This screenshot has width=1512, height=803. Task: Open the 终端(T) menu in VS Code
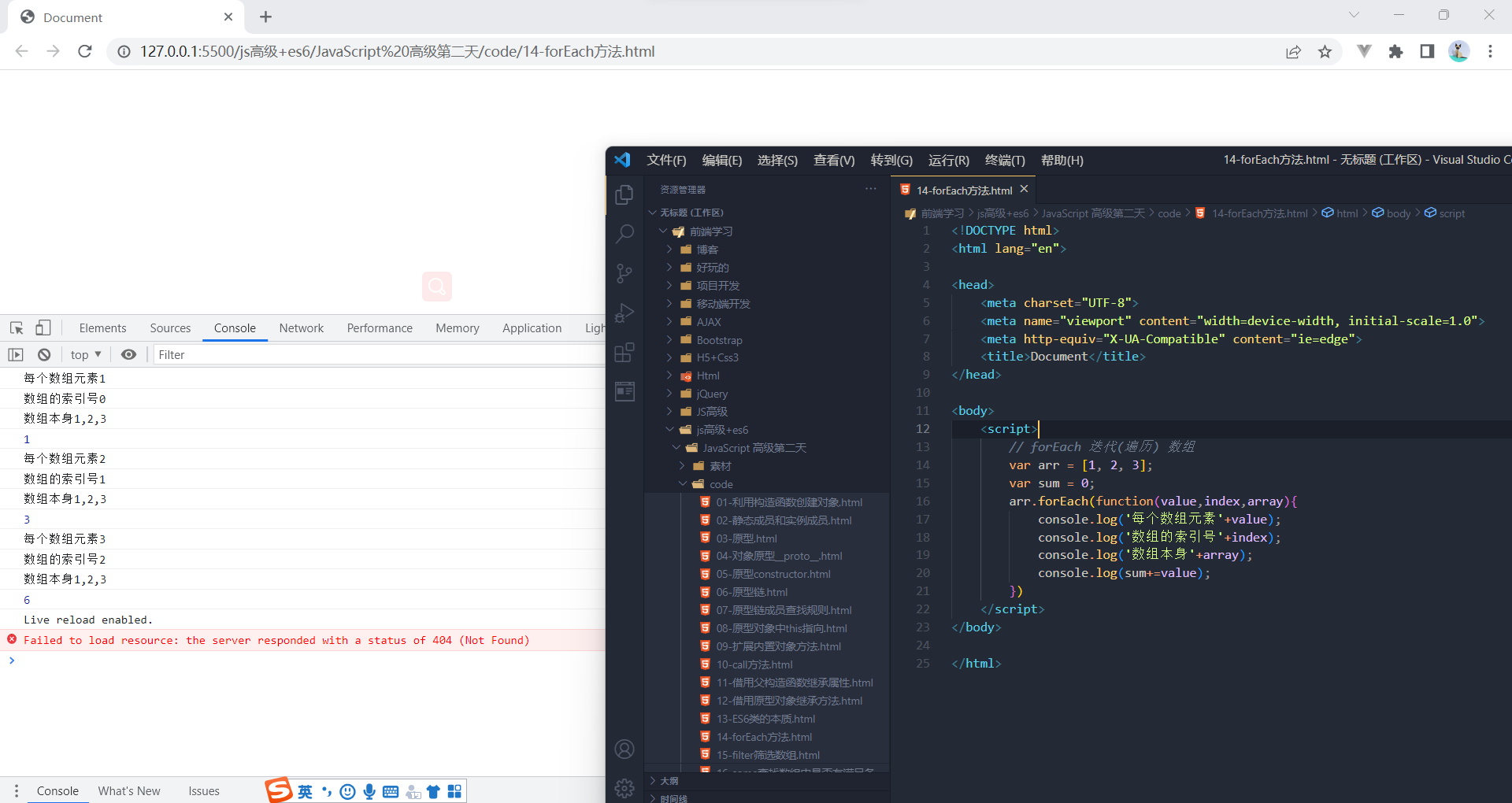click(x=1004, y=160)
